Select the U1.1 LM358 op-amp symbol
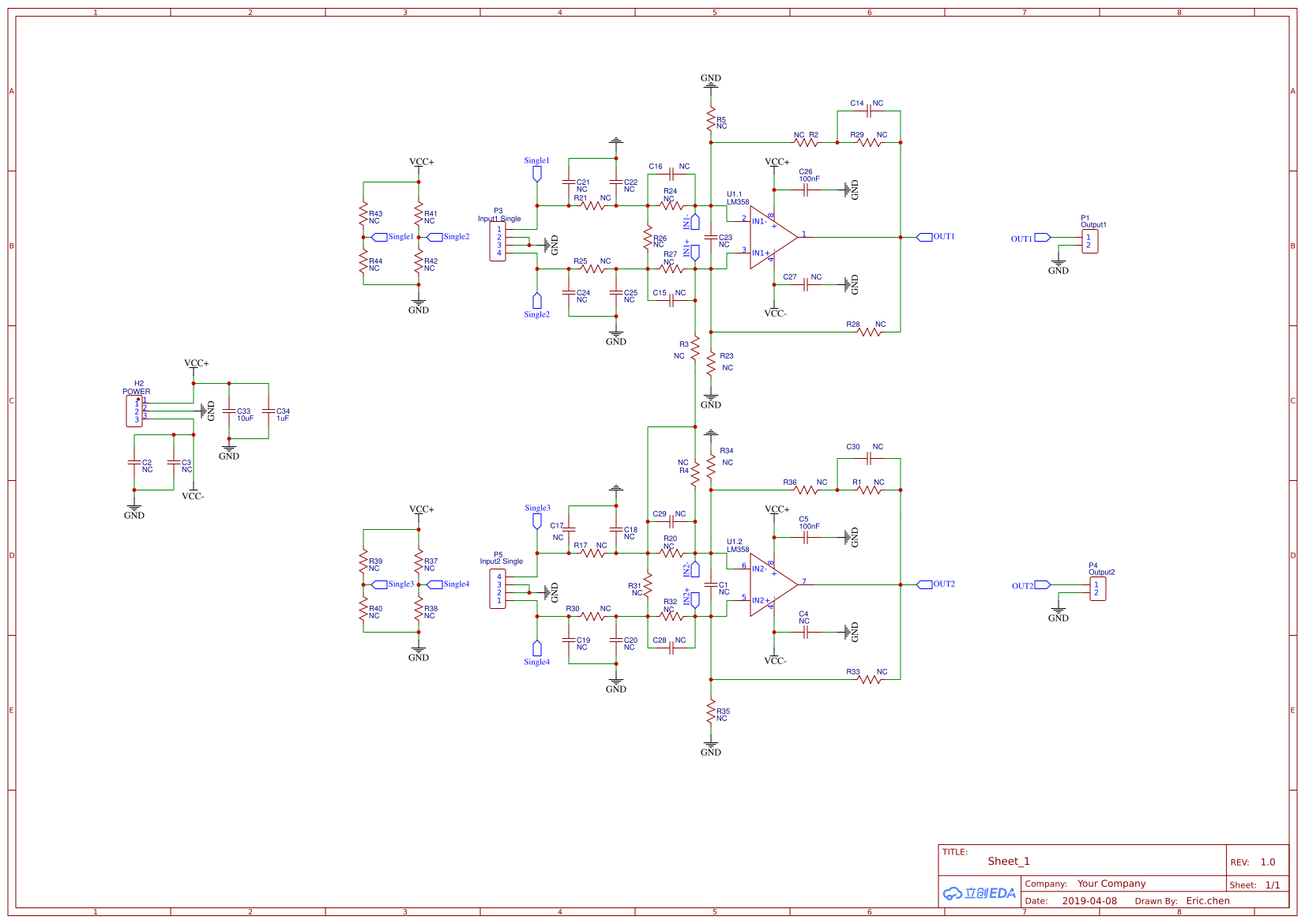 tap(773, 237)
